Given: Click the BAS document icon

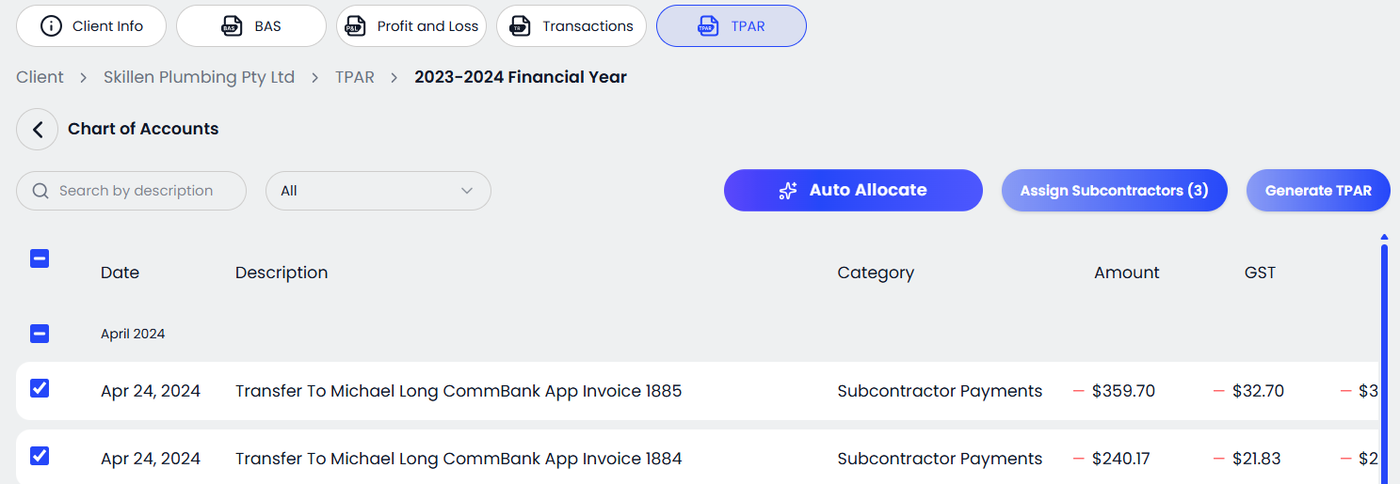Looking at the screenshot, I should pyautogui.click(x=232, y=26).
